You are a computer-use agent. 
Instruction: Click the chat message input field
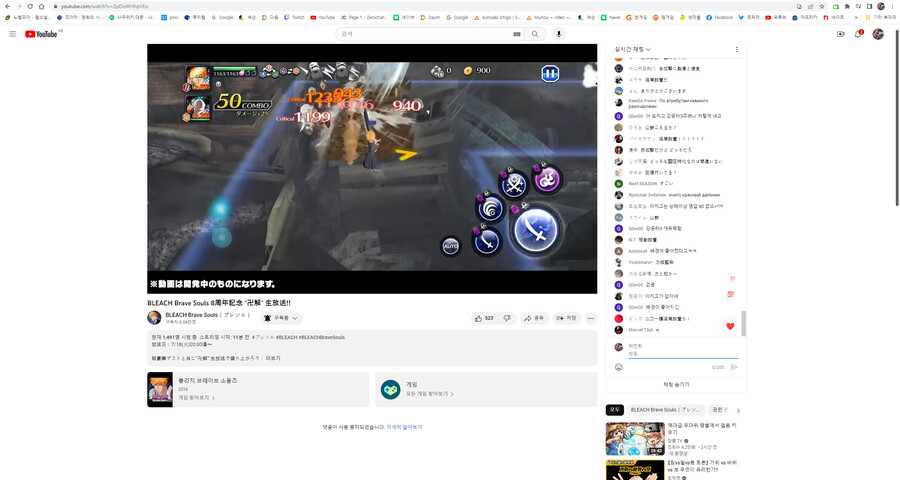point(682,354)
